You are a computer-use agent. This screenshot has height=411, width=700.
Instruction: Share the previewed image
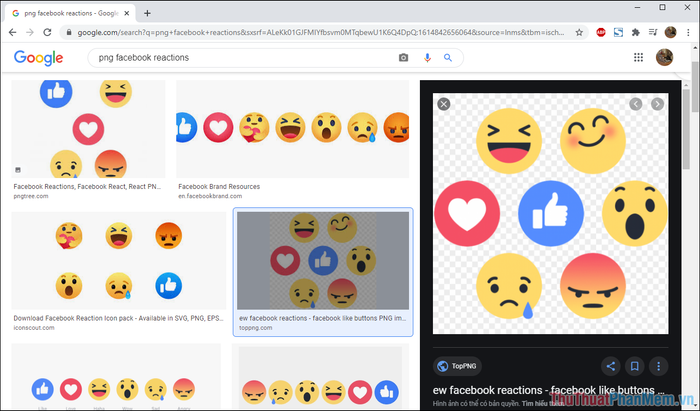pyautogui.click(x=611, y=366)
